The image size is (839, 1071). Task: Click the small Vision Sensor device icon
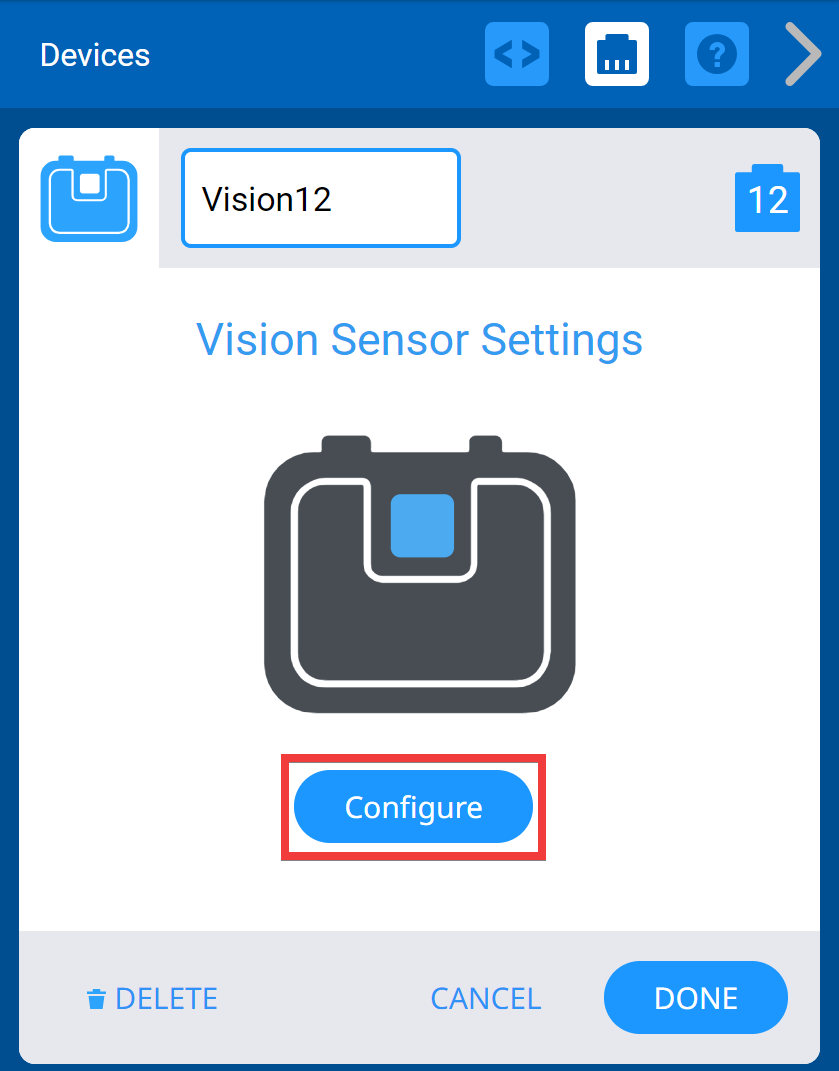(x=89, y=198)
